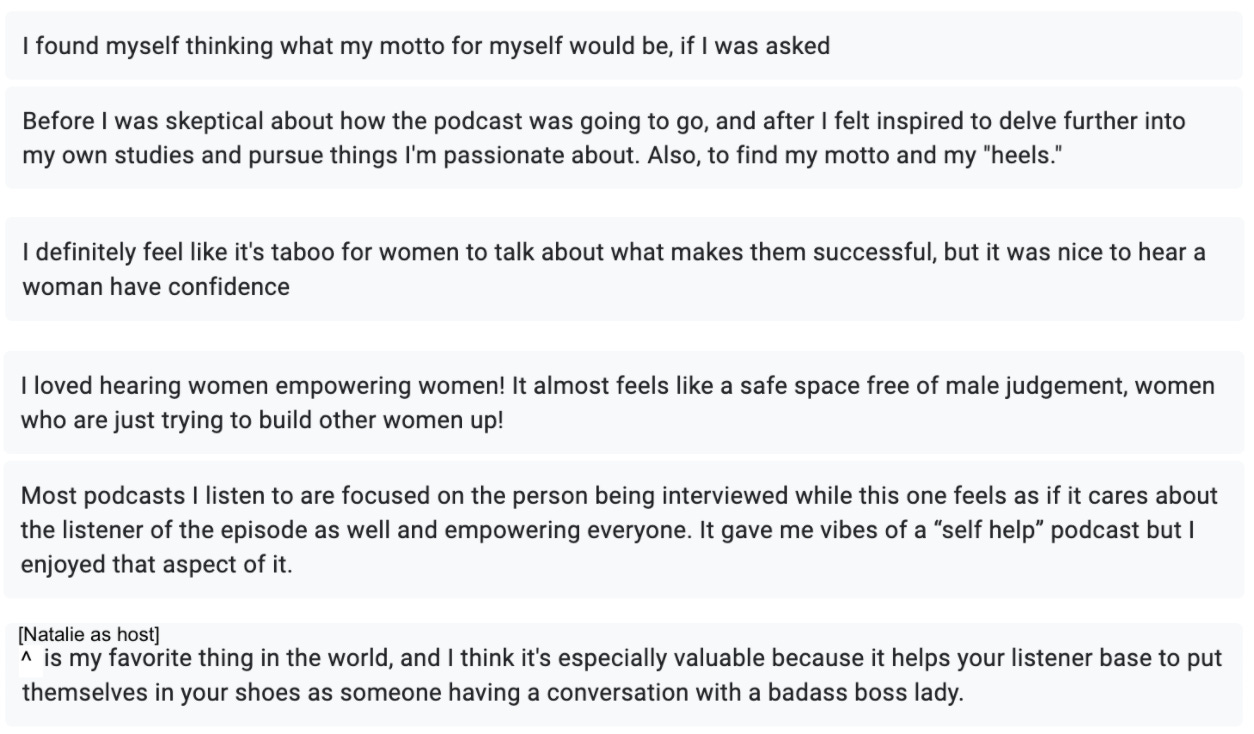Click the text 'woman have confidence'
1254x734 pixels.
coord(156,287)
